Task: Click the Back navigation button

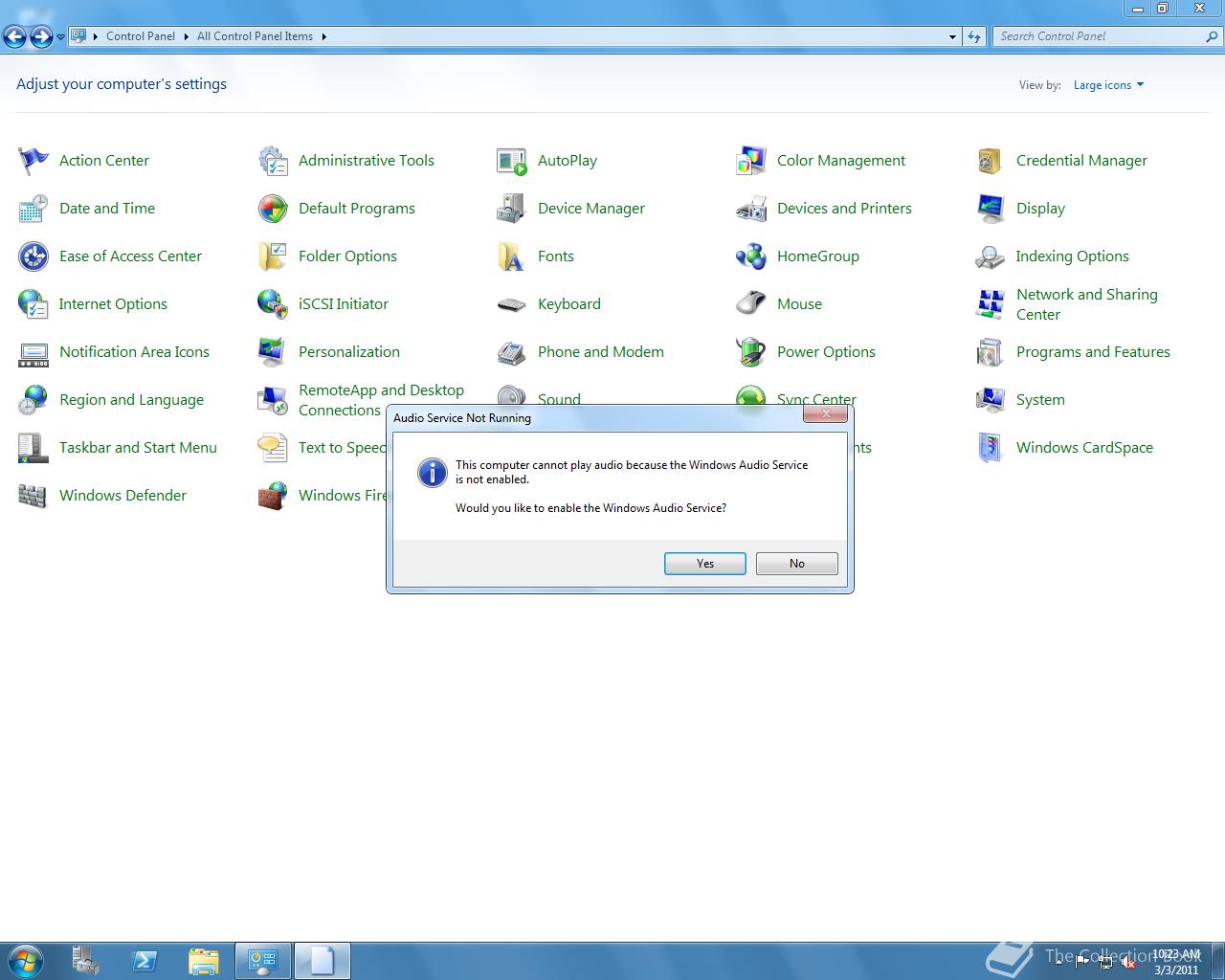Action: 15,37
